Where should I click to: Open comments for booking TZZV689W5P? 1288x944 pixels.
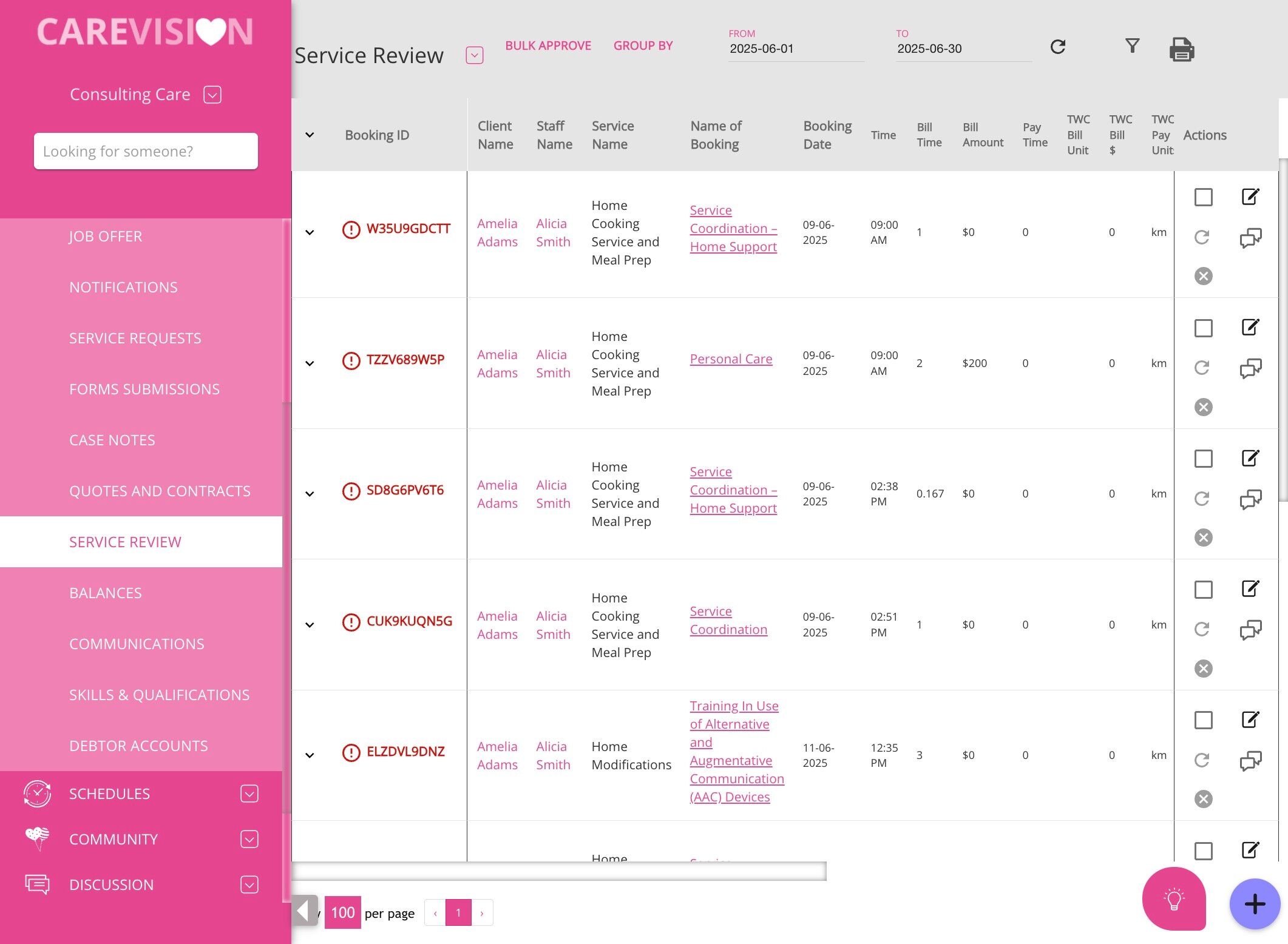(1250, 368)
